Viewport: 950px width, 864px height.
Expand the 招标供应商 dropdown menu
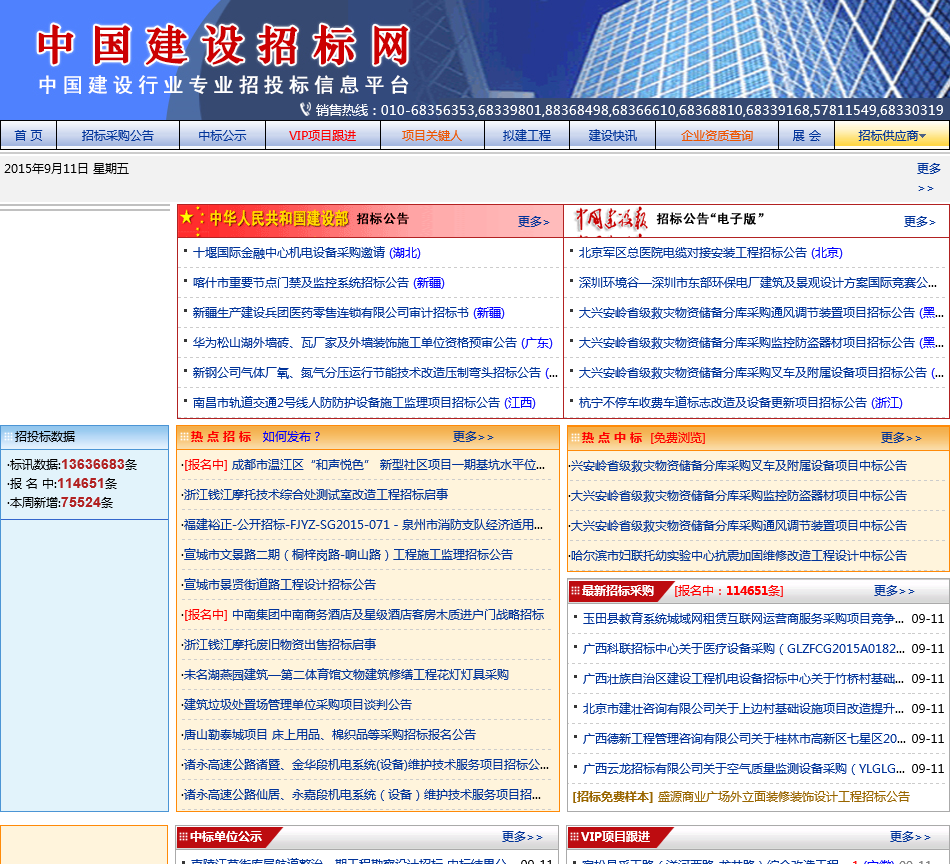point(892,136)
